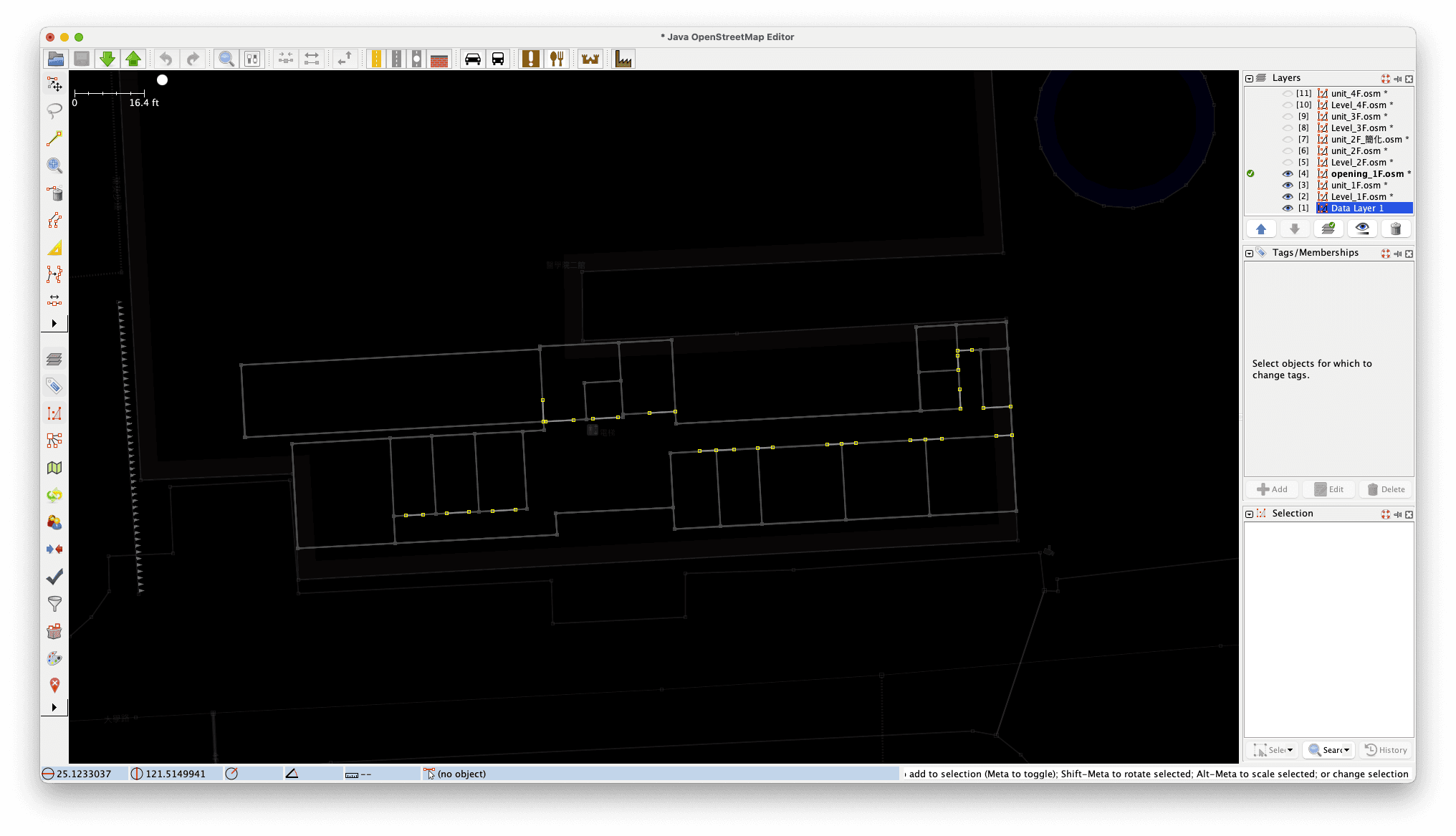Select the opening_1F.osm layer

1366,174
